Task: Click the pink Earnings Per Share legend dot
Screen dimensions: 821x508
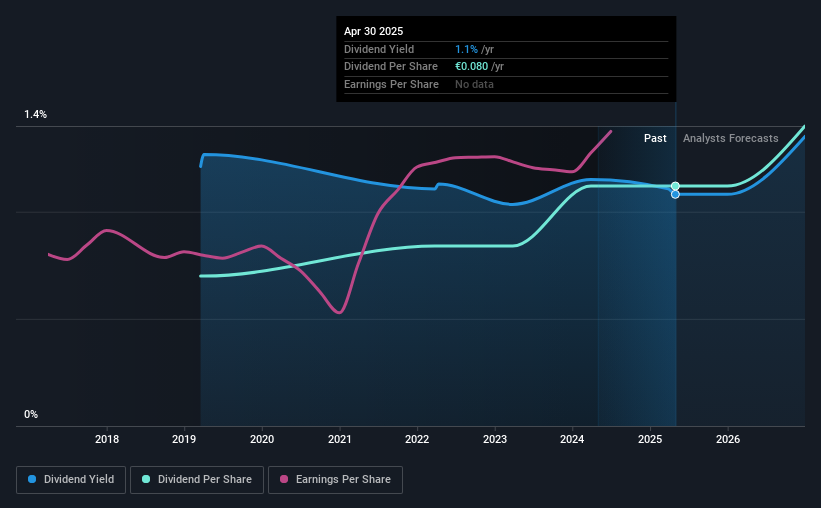Action: tap(284, 479)
